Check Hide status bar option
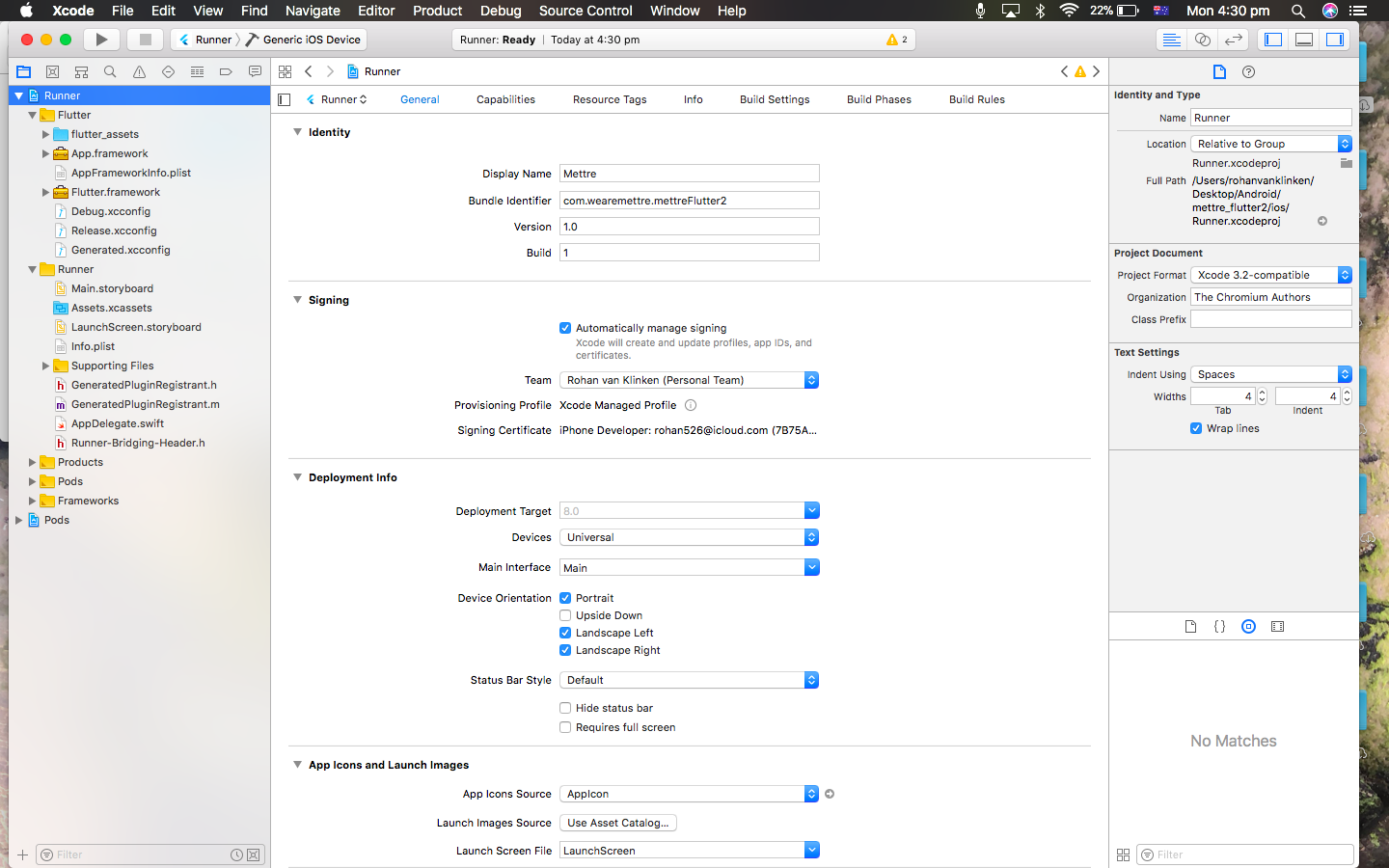This screenshot has height=868, width=1389. click(x=565, y=708)
